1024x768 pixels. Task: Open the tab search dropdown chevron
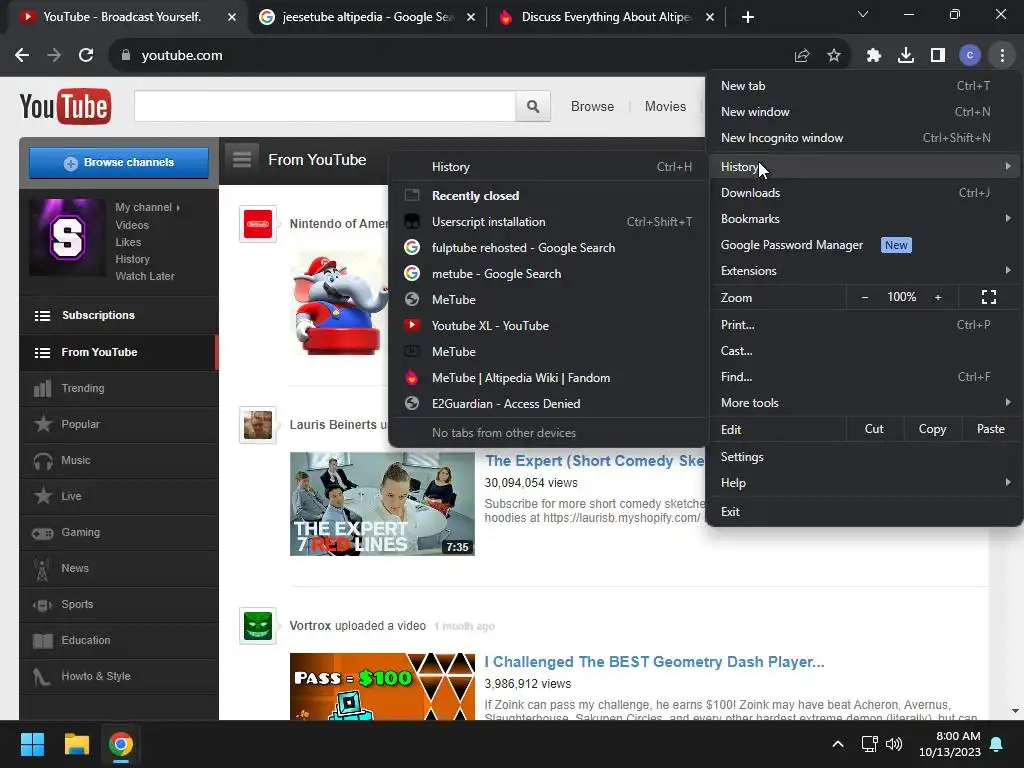pos(863,14)
